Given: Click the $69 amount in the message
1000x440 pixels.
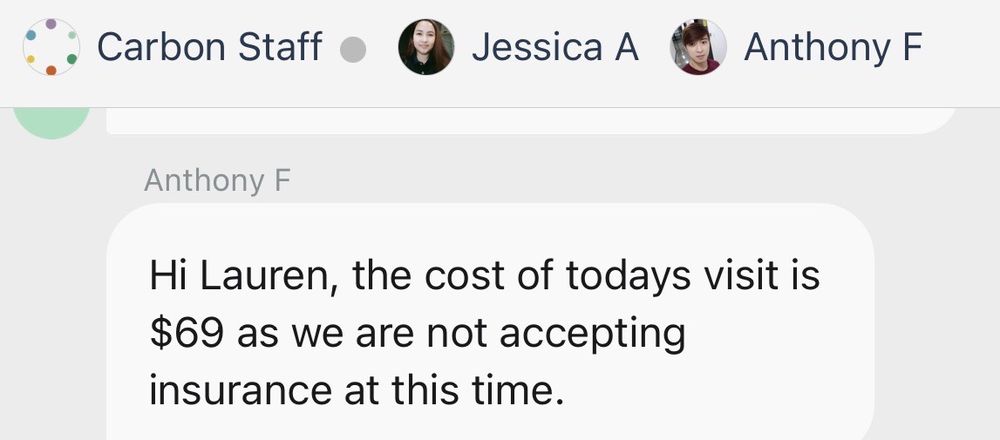Looking at the screenshot, I should 187,334.
